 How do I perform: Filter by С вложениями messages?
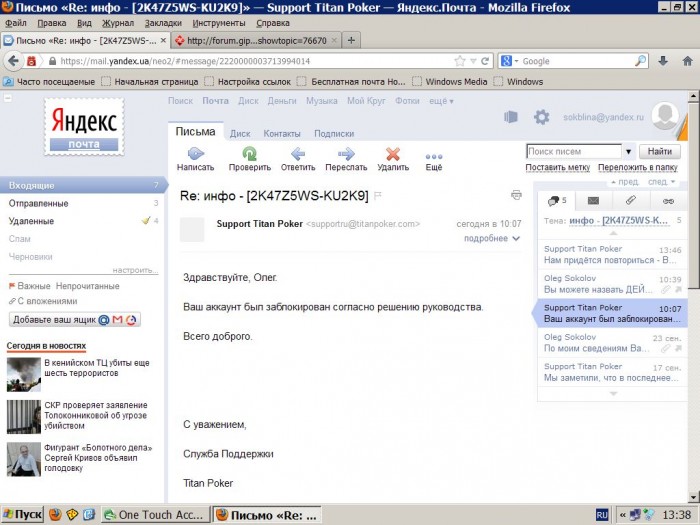coord(47,301)
